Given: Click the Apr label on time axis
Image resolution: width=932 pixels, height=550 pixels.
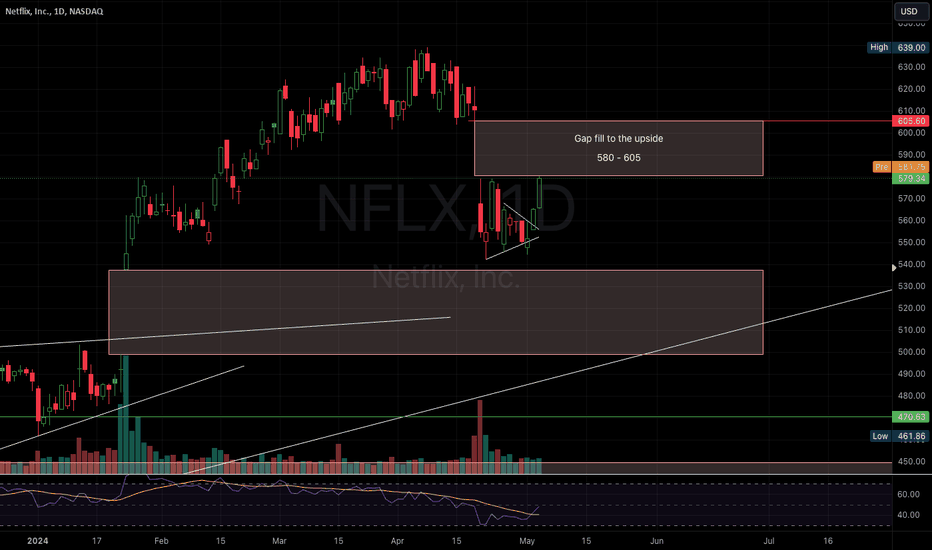Looking at the screenshot, I should coord(397,541).
